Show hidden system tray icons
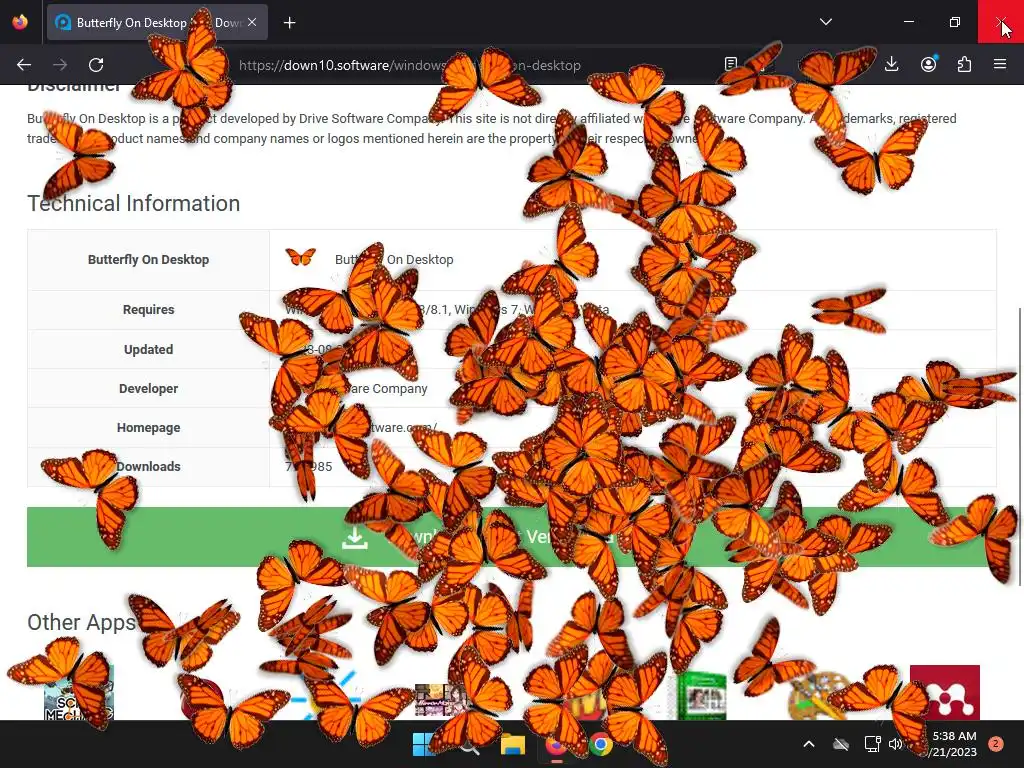The width and height of the screenshot is (1024, 768). pyautogui.click(x=808, y=744)
